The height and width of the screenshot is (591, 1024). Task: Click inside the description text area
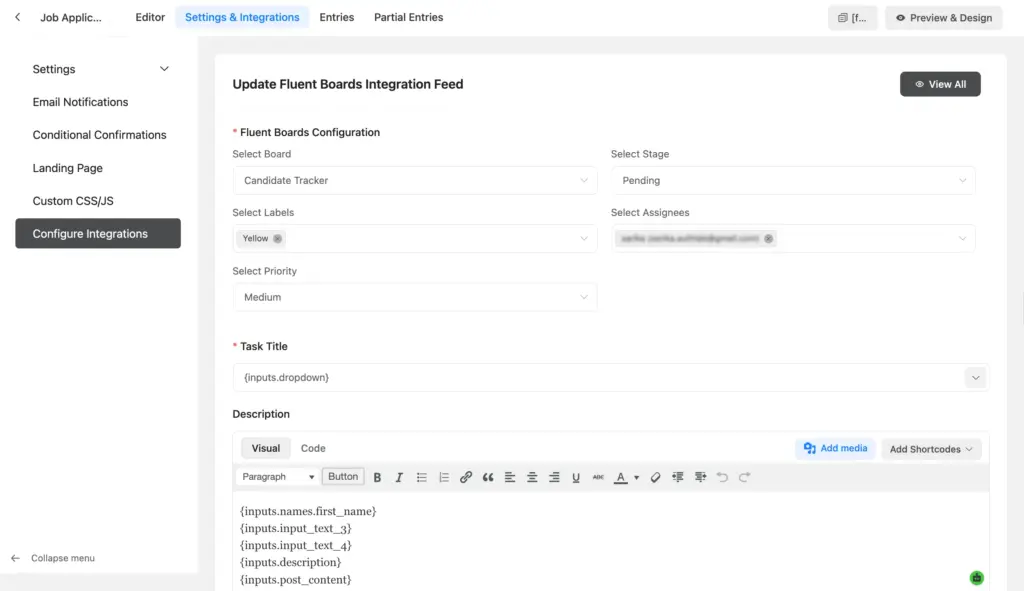click(x=611, y=542)
